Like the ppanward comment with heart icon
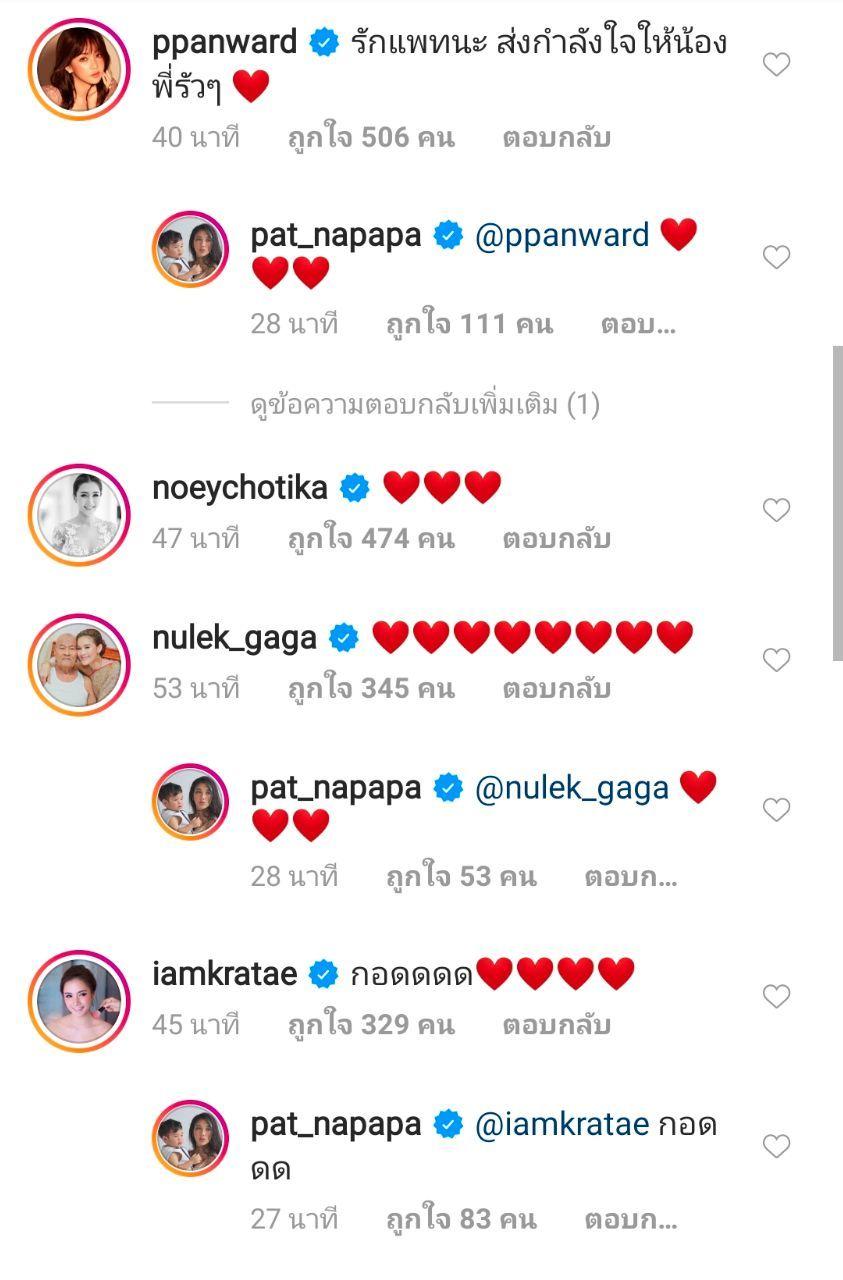The width and height of the screenshot is (843, 1280). (776, 66)
